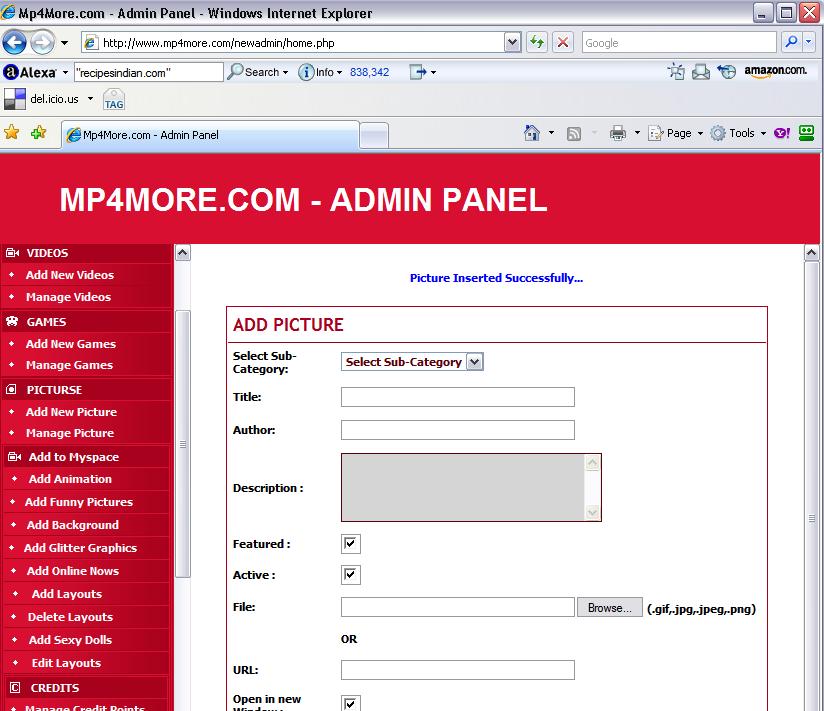Click the Author input field
The width and height of the screenshot is (824, 711).
[x=458, y=430]
